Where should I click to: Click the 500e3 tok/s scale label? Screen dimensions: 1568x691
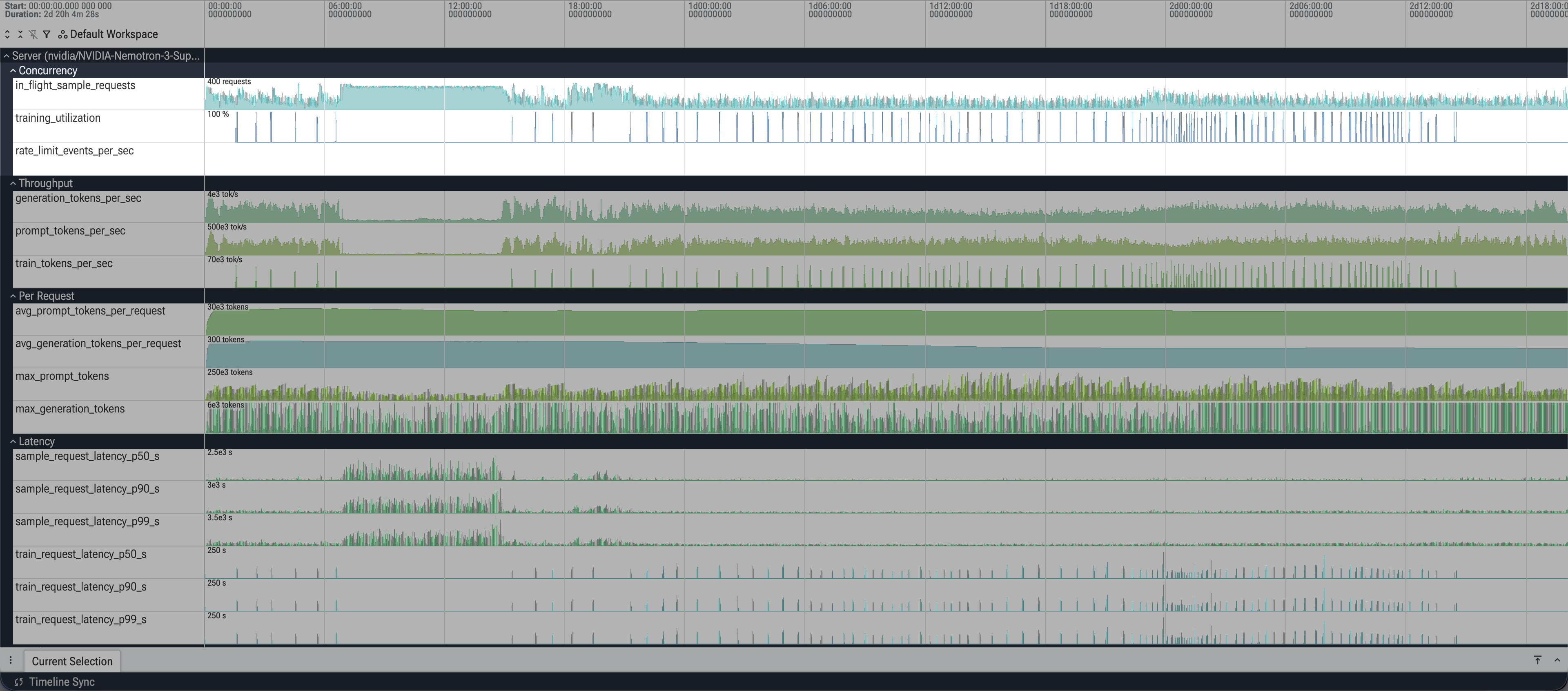pos(227,227)
